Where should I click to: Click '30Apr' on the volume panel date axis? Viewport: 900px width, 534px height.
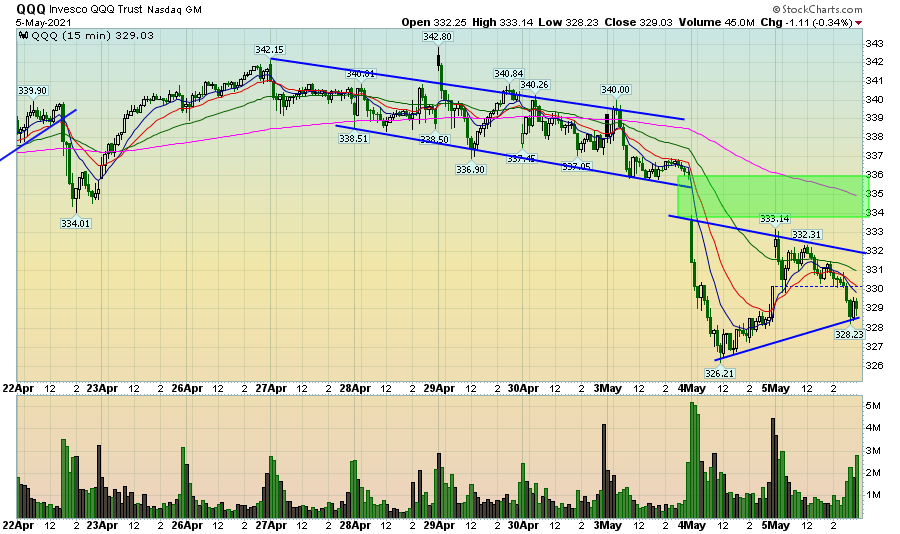523,525
